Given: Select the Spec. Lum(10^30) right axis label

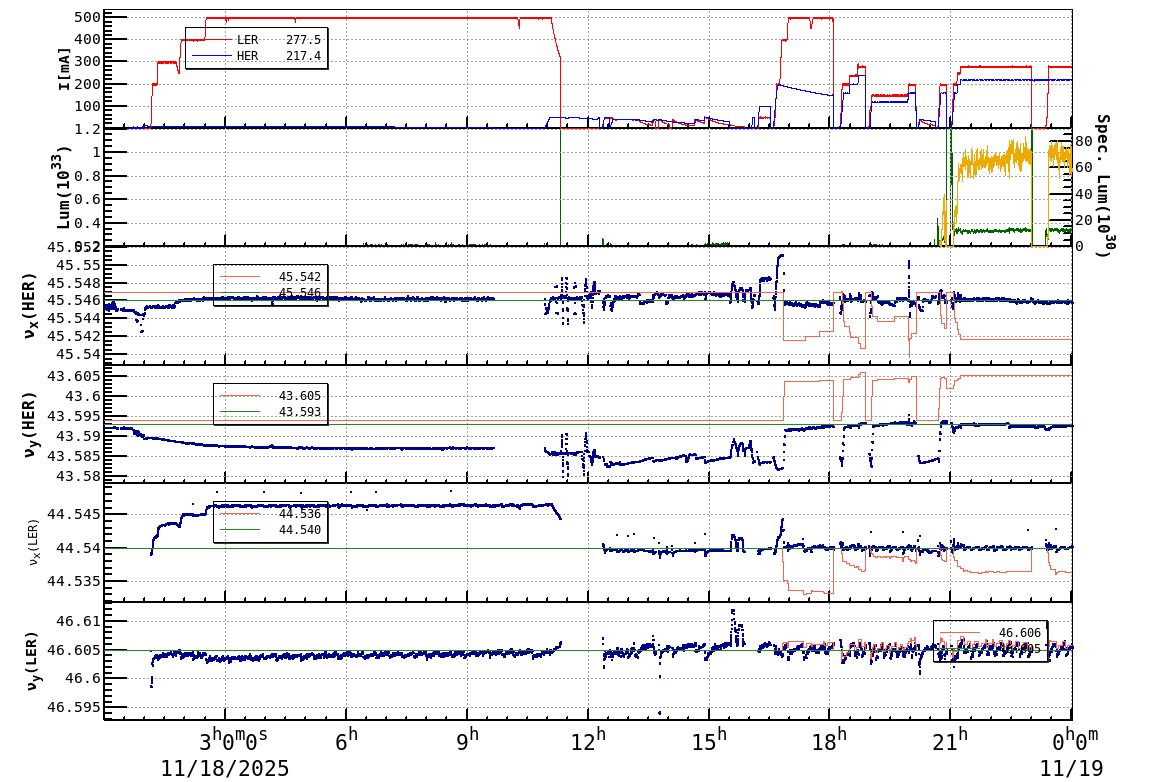Looking at the screenshot, I should (1103, 185).
